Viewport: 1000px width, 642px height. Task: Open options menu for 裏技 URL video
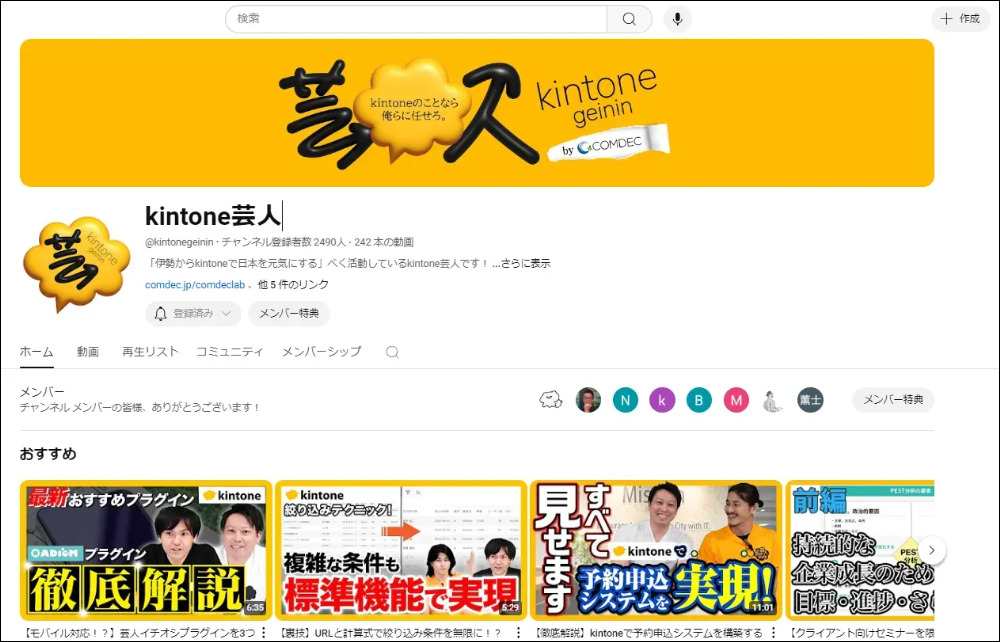(x=518, y=633)
